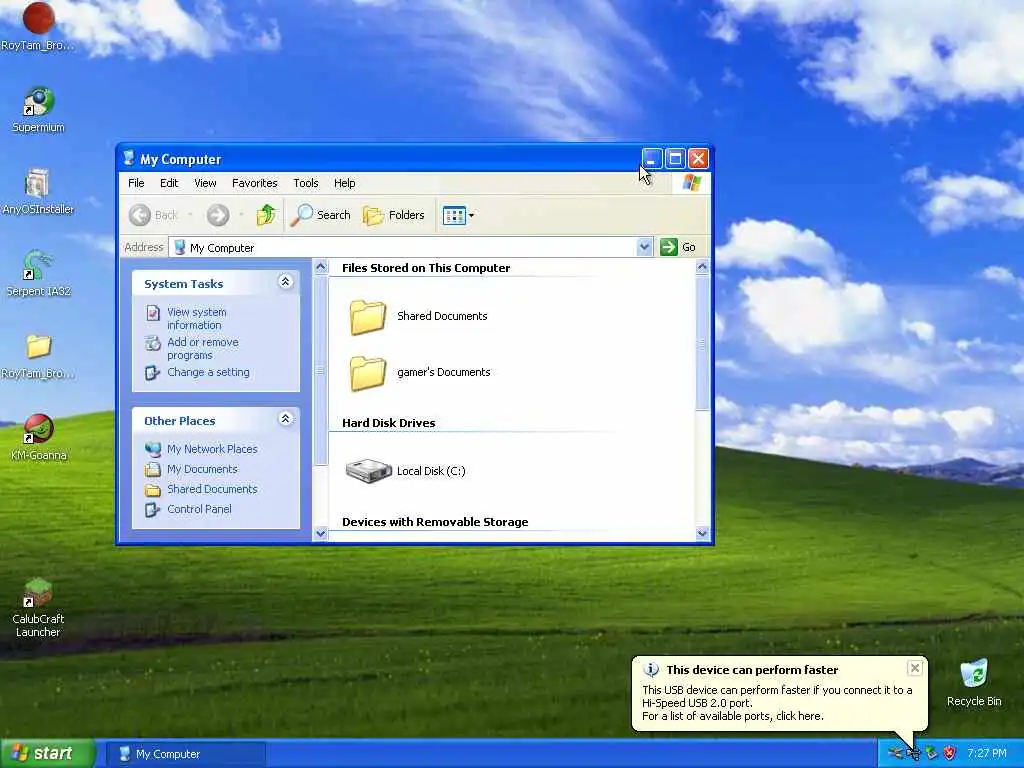
Task: Click the network connection tray icon
Action: (x=895, y=754)
